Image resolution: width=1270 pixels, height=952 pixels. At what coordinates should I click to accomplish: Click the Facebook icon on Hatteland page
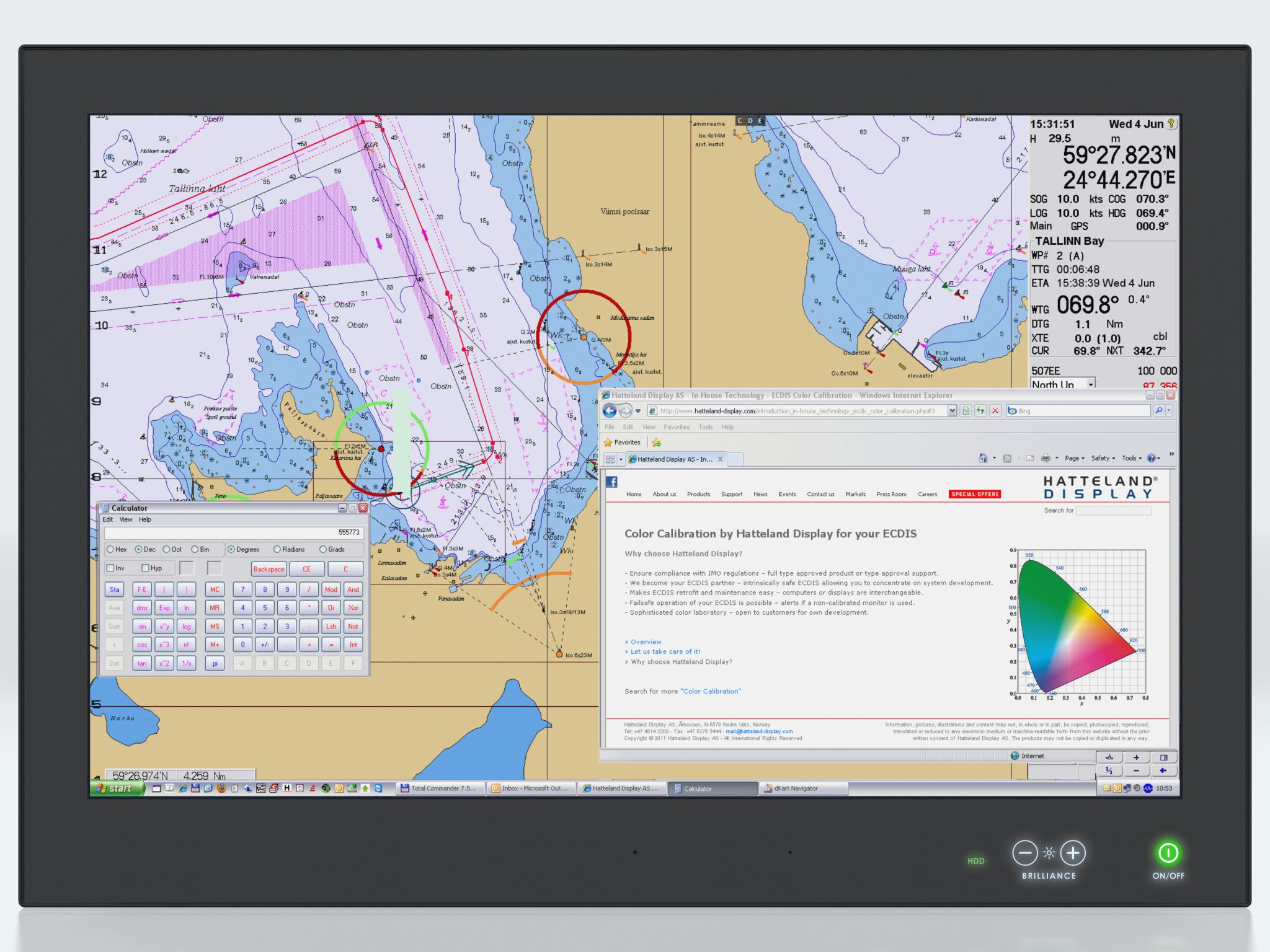pyautogui.click(x=611, y=482)
